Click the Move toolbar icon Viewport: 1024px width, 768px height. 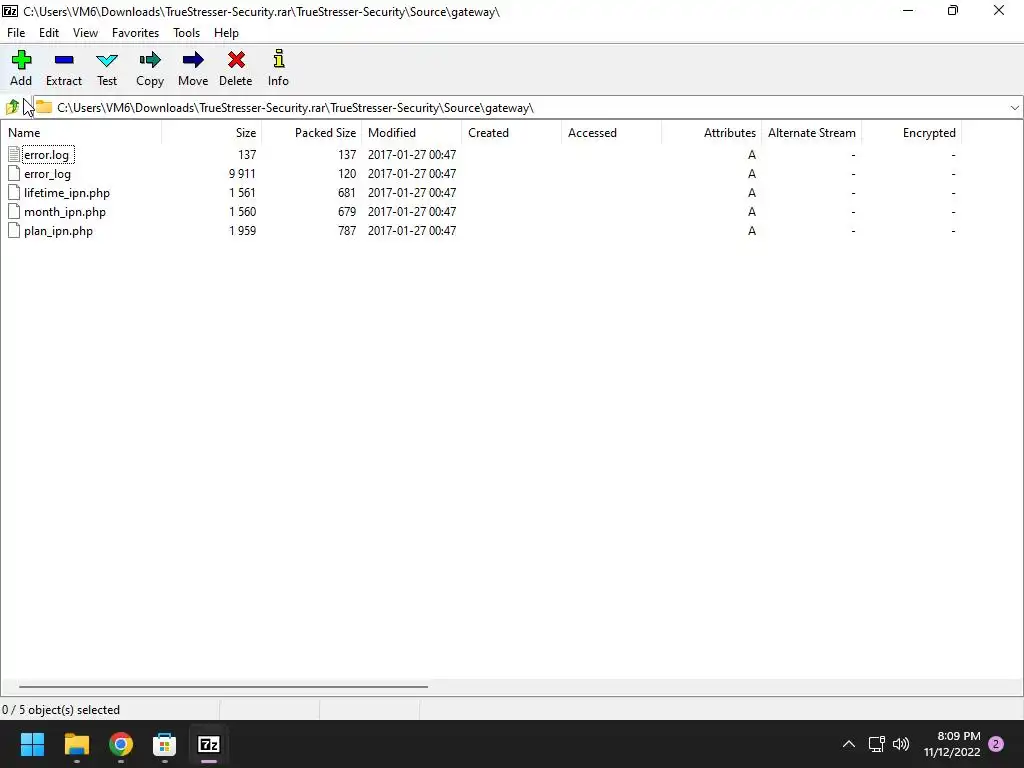coord(193,60)
